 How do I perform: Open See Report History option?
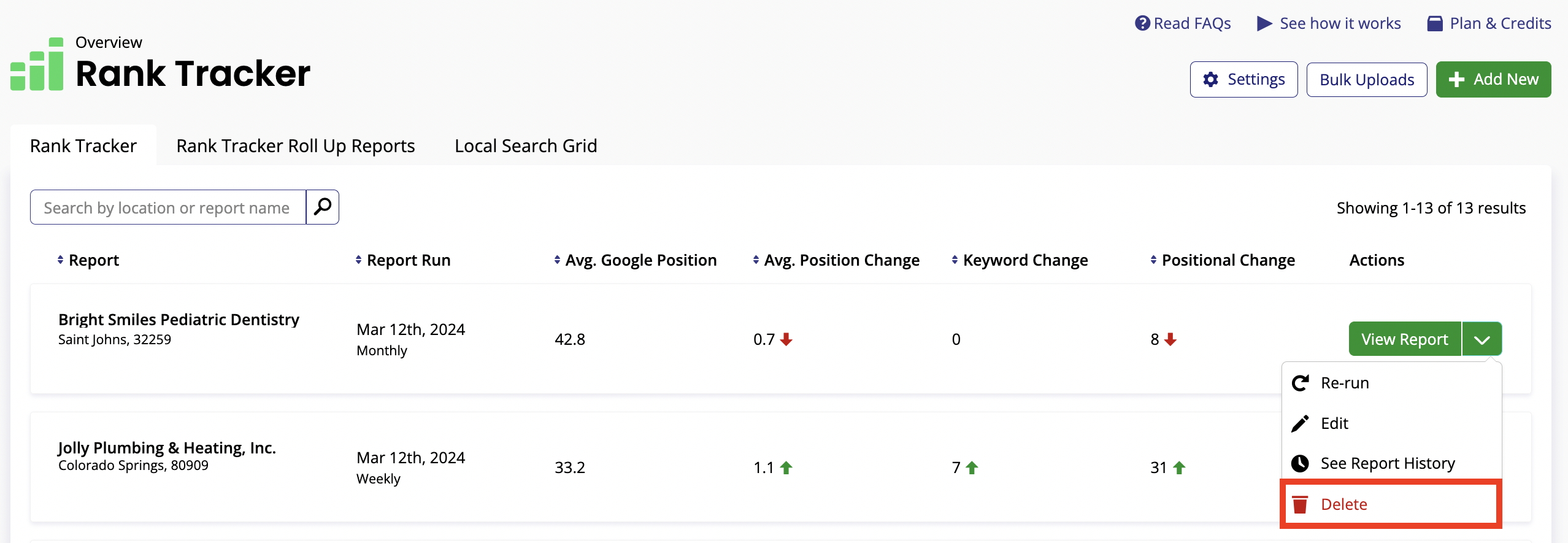click(1387, 463)
